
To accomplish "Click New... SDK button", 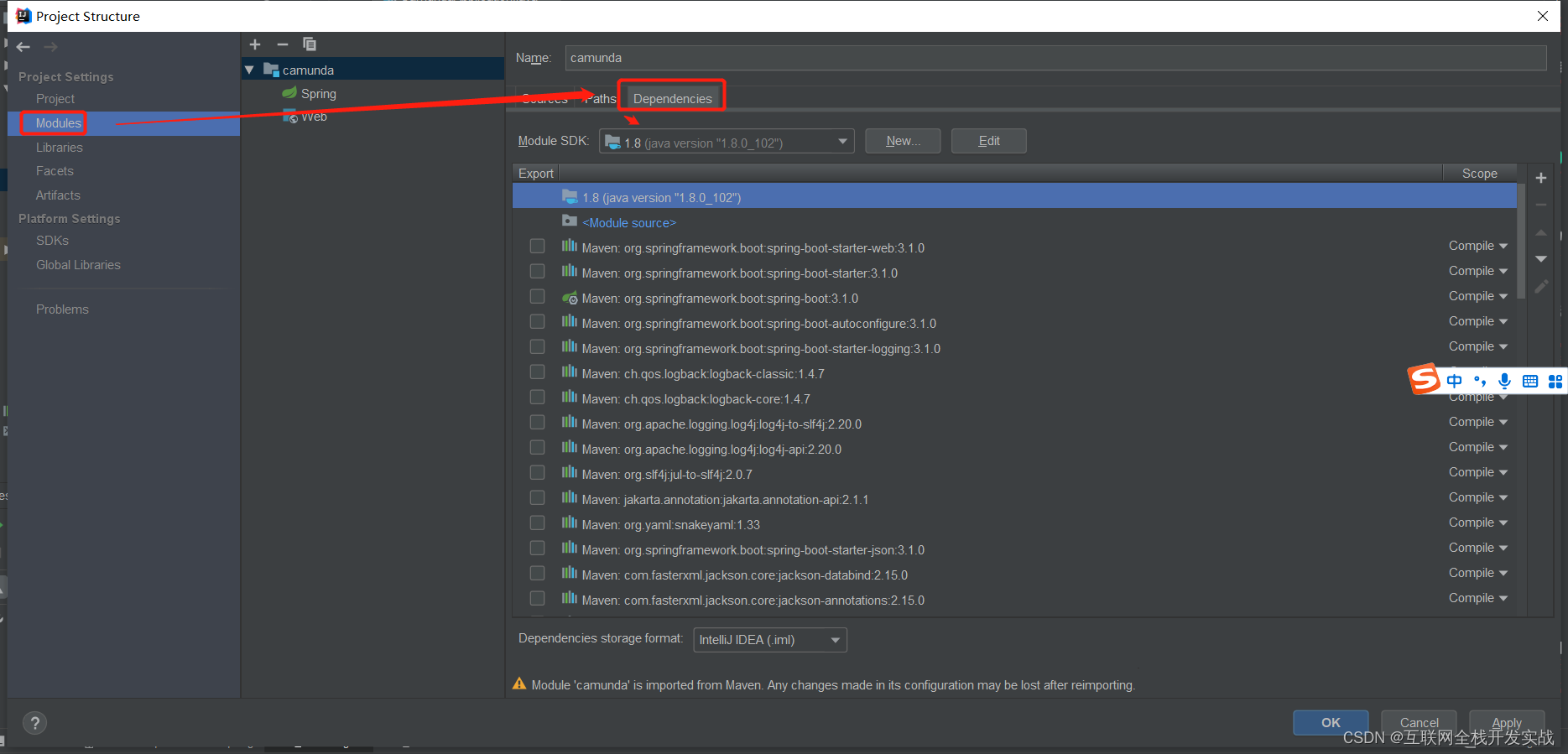I will coord(903,141).
